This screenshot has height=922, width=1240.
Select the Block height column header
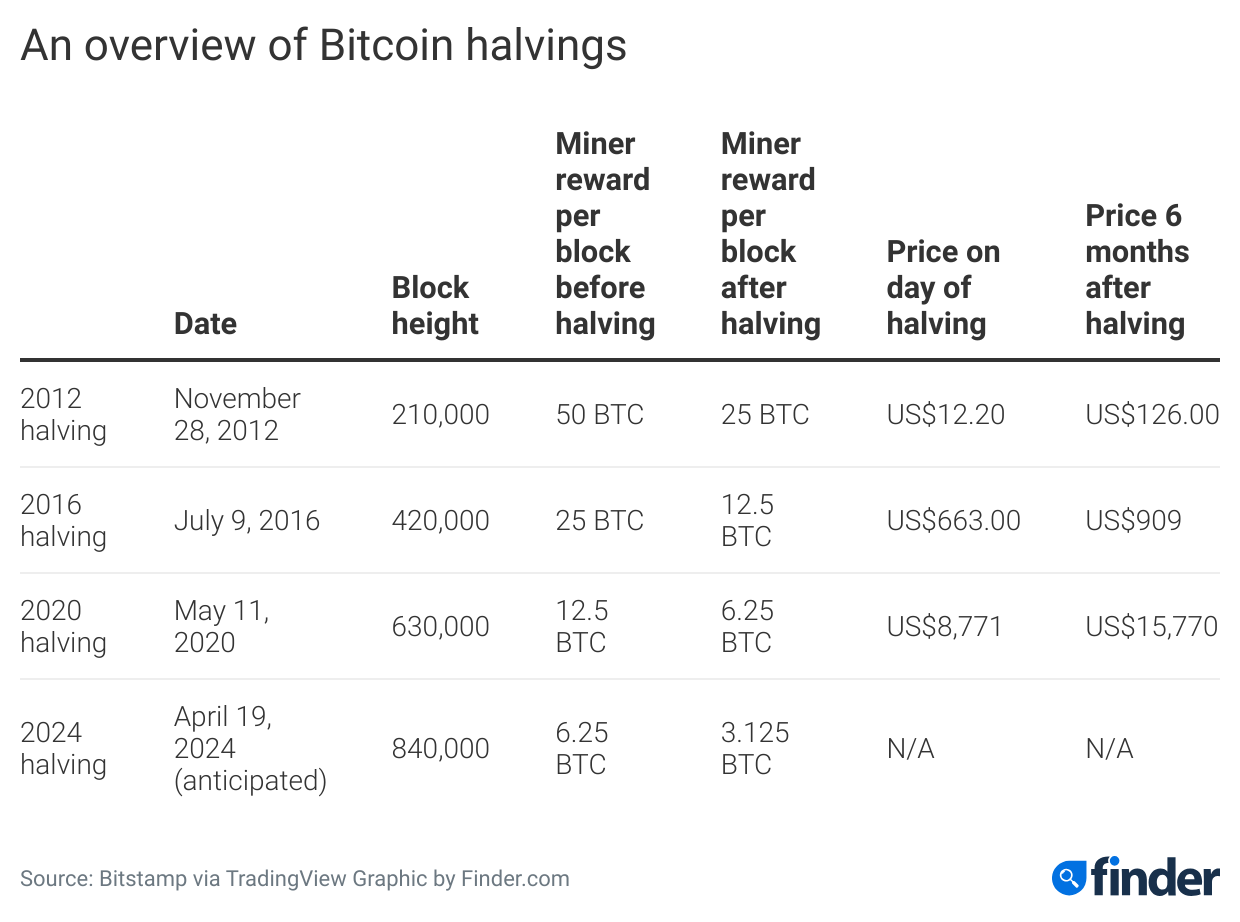(x=435, y=305)
